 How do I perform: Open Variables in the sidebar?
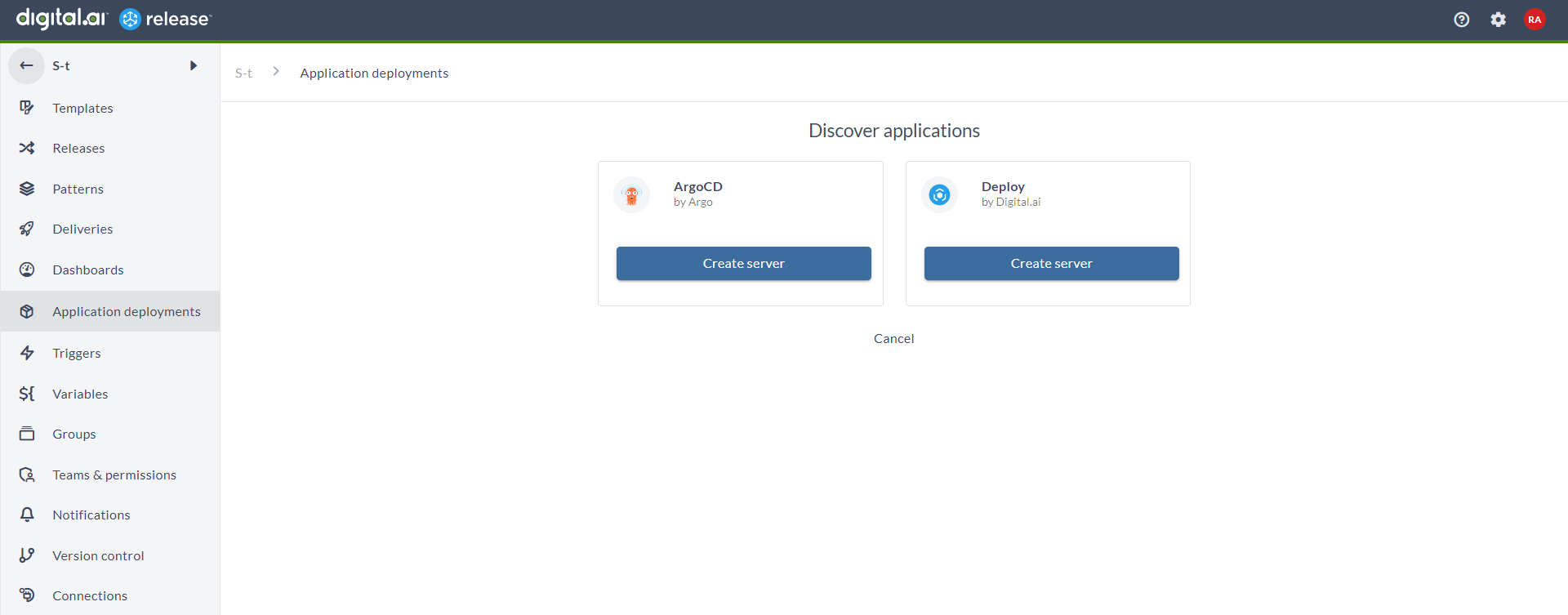pyautogui.click(x=80, y=394)
